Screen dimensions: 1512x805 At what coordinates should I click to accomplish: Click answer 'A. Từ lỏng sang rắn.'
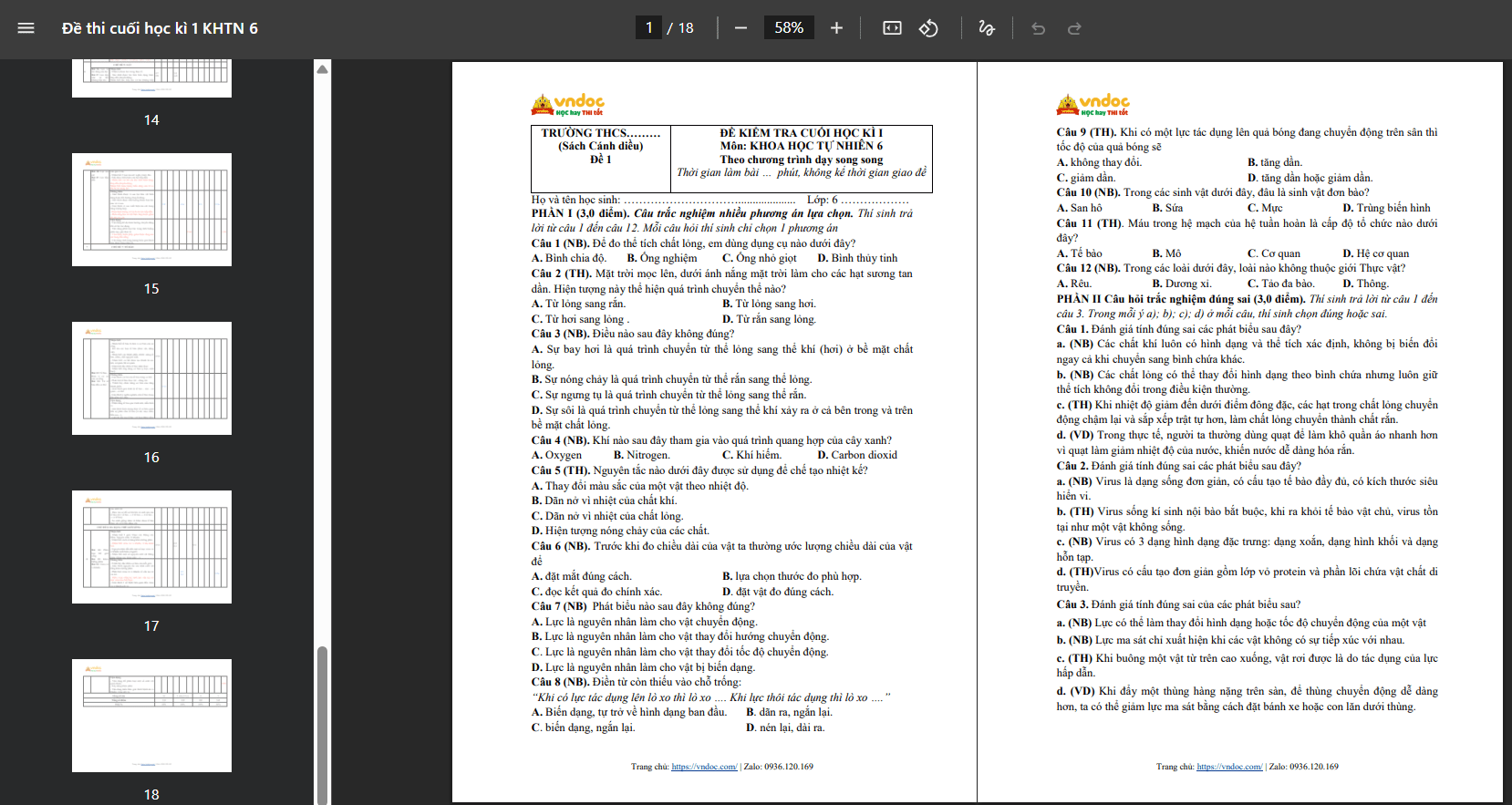point(579,304)
